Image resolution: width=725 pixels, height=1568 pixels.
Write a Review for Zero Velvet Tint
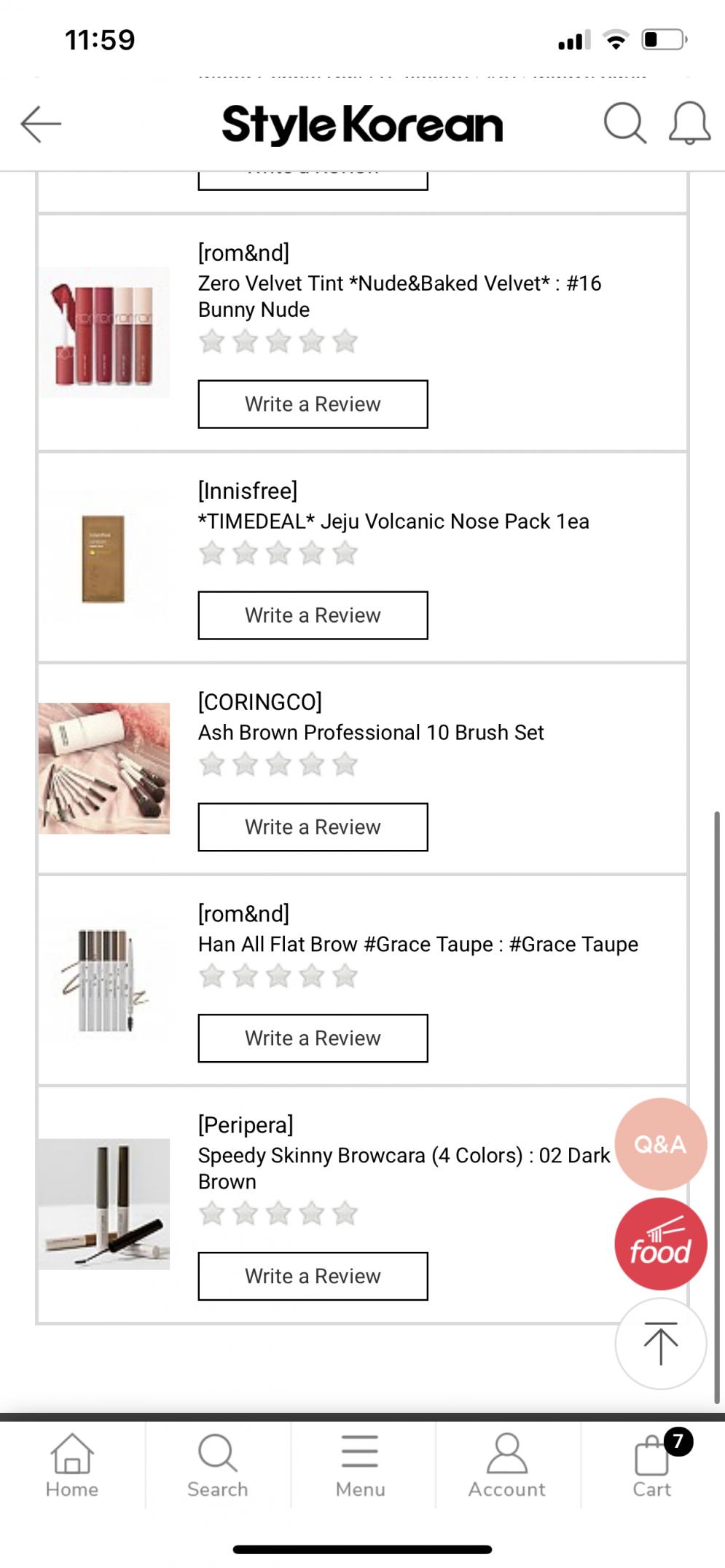(313, 404)
